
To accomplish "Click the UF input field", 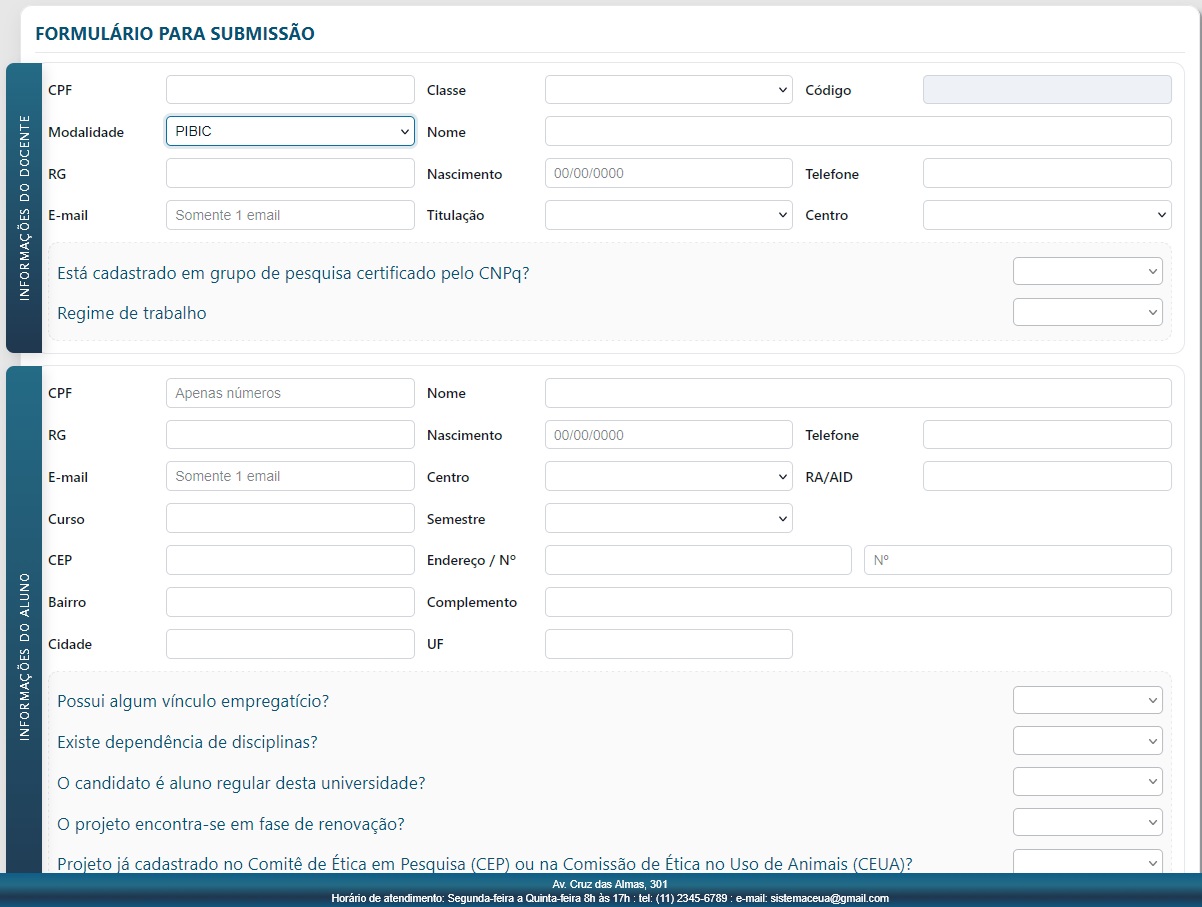I will pos(668,644).
